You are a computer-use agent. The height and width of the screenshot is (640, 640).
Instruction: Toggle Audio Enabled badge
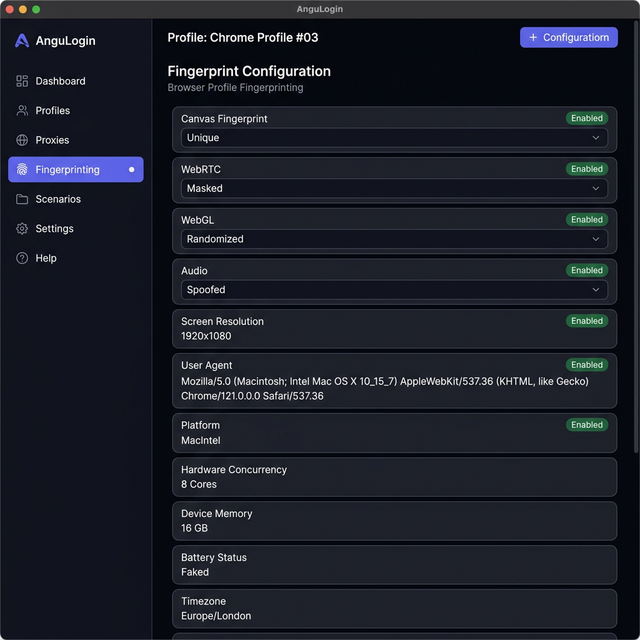click(587, 270)
